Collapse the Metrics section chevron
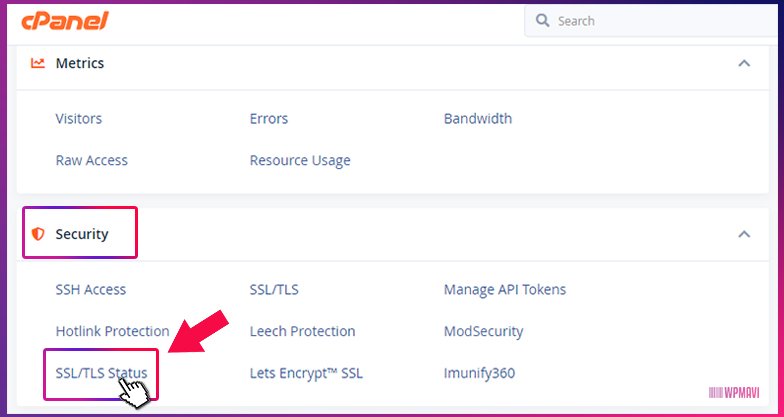This screenshot has height=417, width=784. click(744, 63)
